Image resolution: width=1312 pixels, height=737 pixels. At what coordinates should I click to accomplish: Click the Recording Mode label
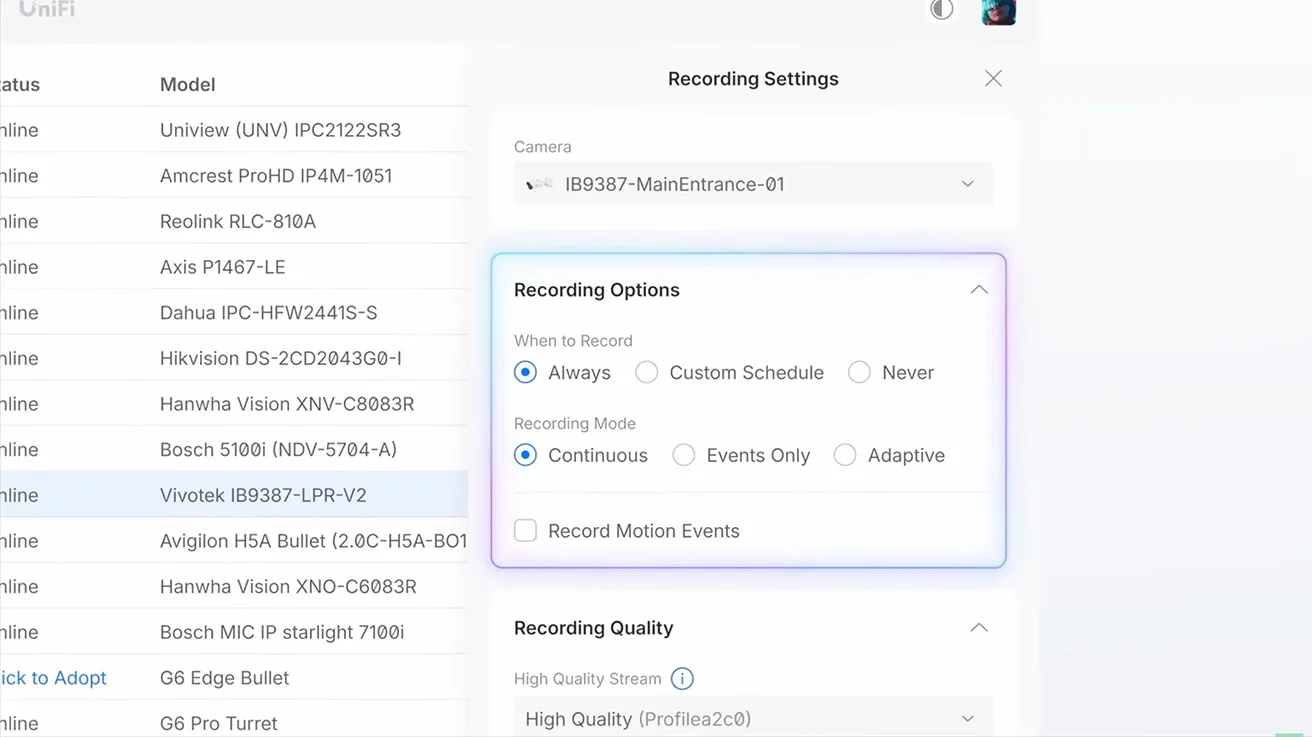click(x=575, y=424)
